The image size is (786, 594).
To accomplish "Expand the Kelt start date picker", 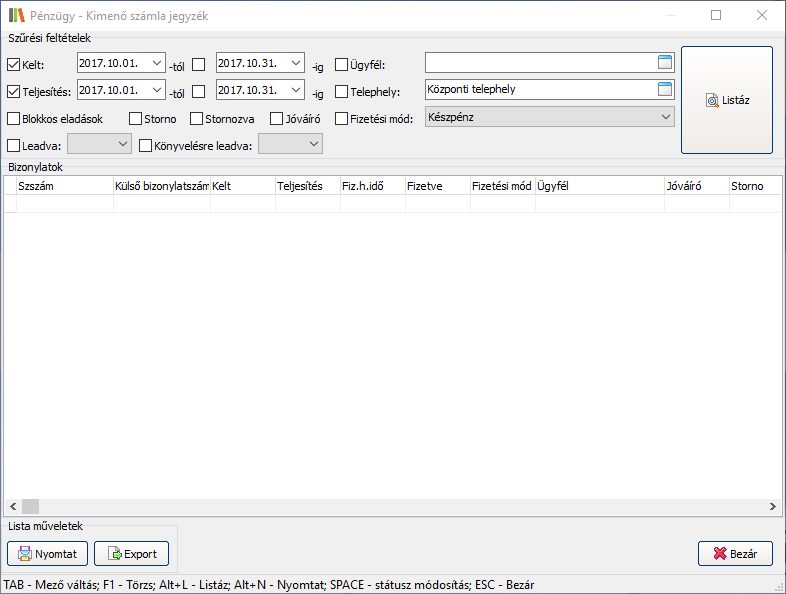I will (x=156, y=63).
